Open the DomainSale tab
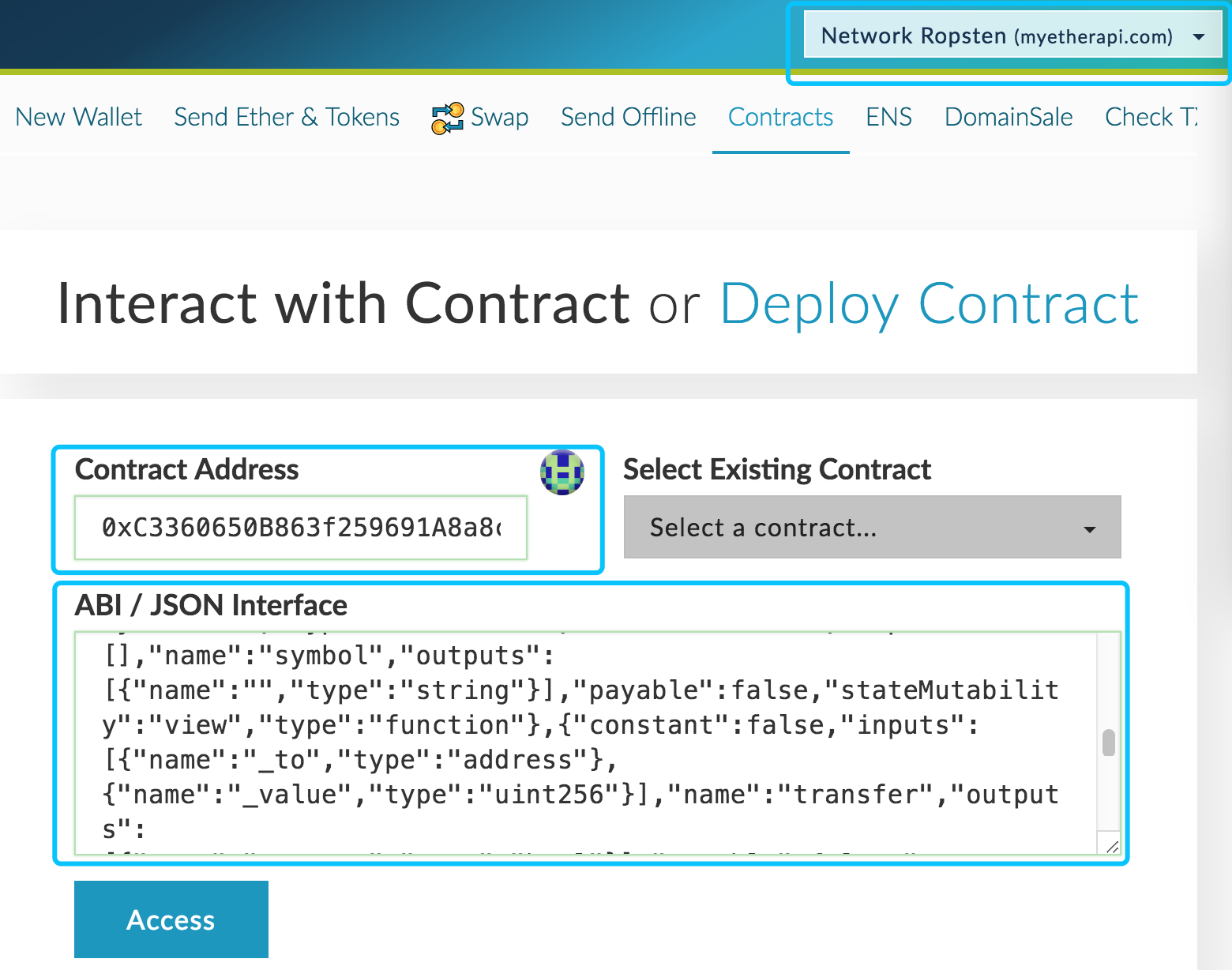 [x=1009, y=117]
